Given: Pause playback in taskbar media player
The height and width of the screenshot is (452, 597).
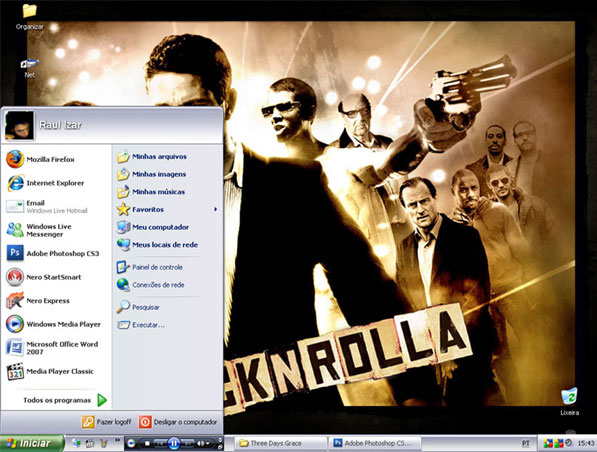Looking at the screenshot, I should (174, 443).
